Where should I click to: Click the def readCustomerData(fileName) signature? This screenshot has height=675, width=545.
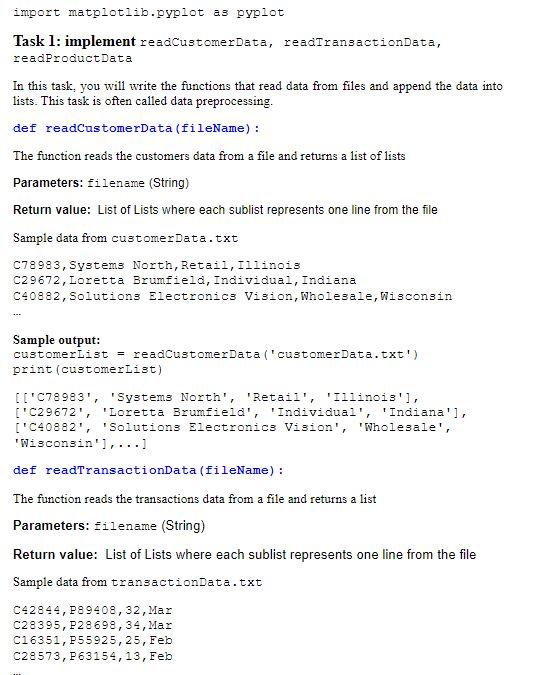coord(136,128)
